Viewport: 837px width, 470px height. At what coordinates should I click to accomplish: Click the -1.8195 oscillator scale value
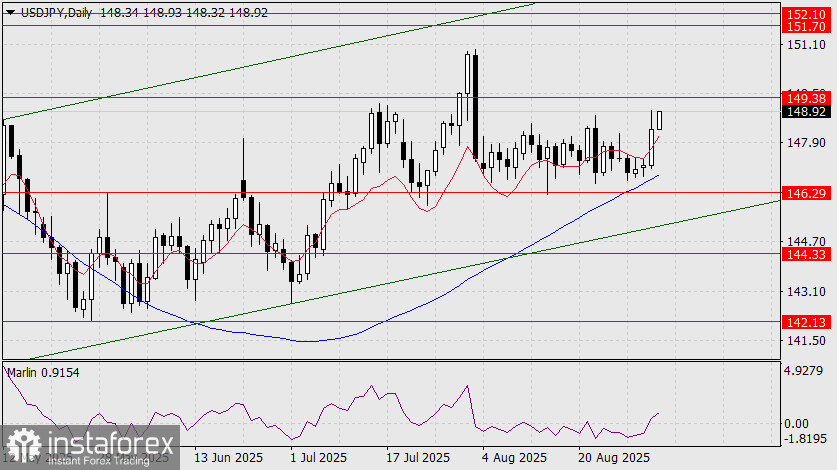803,438
